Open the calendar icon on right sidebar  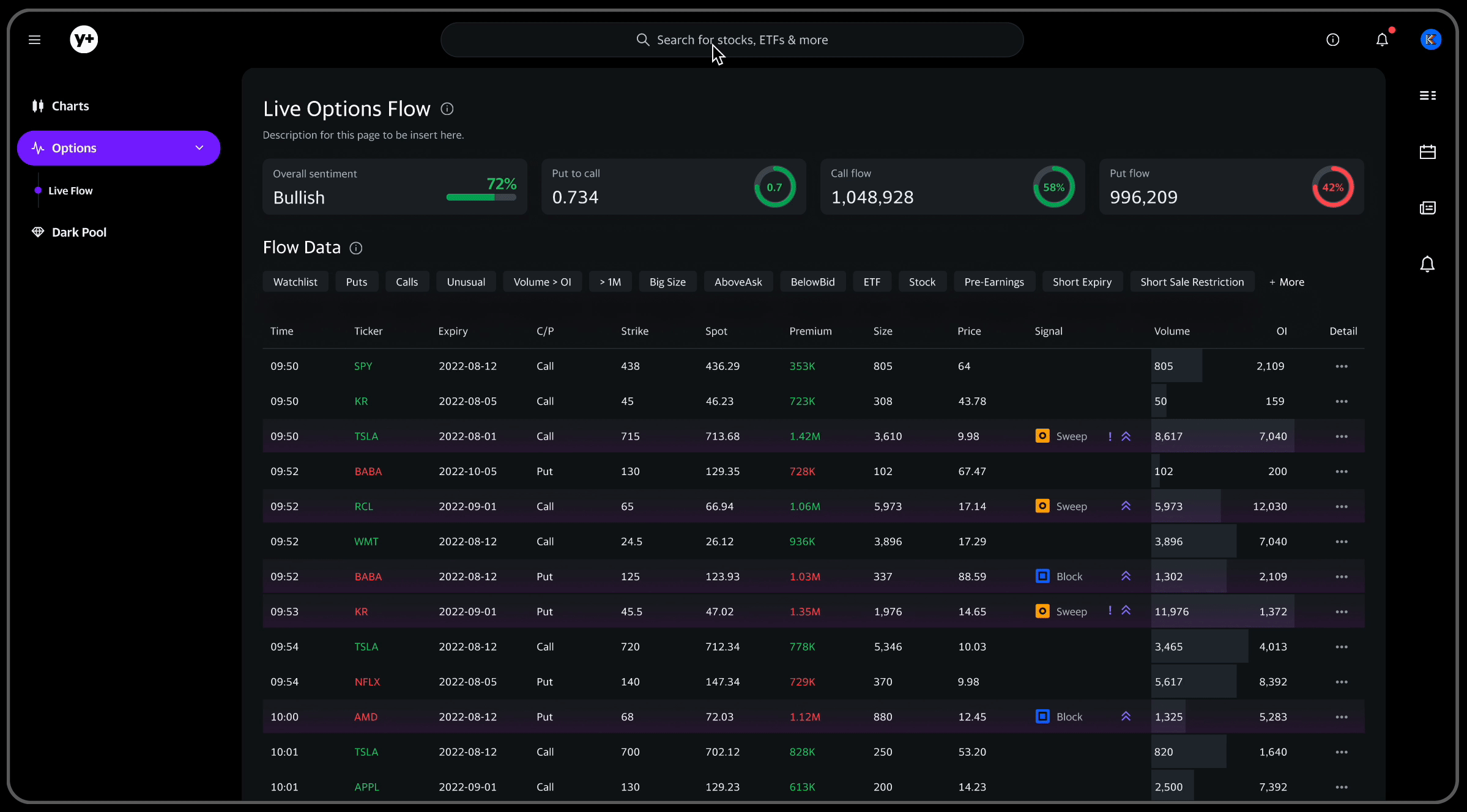[x=1427, y=152]
